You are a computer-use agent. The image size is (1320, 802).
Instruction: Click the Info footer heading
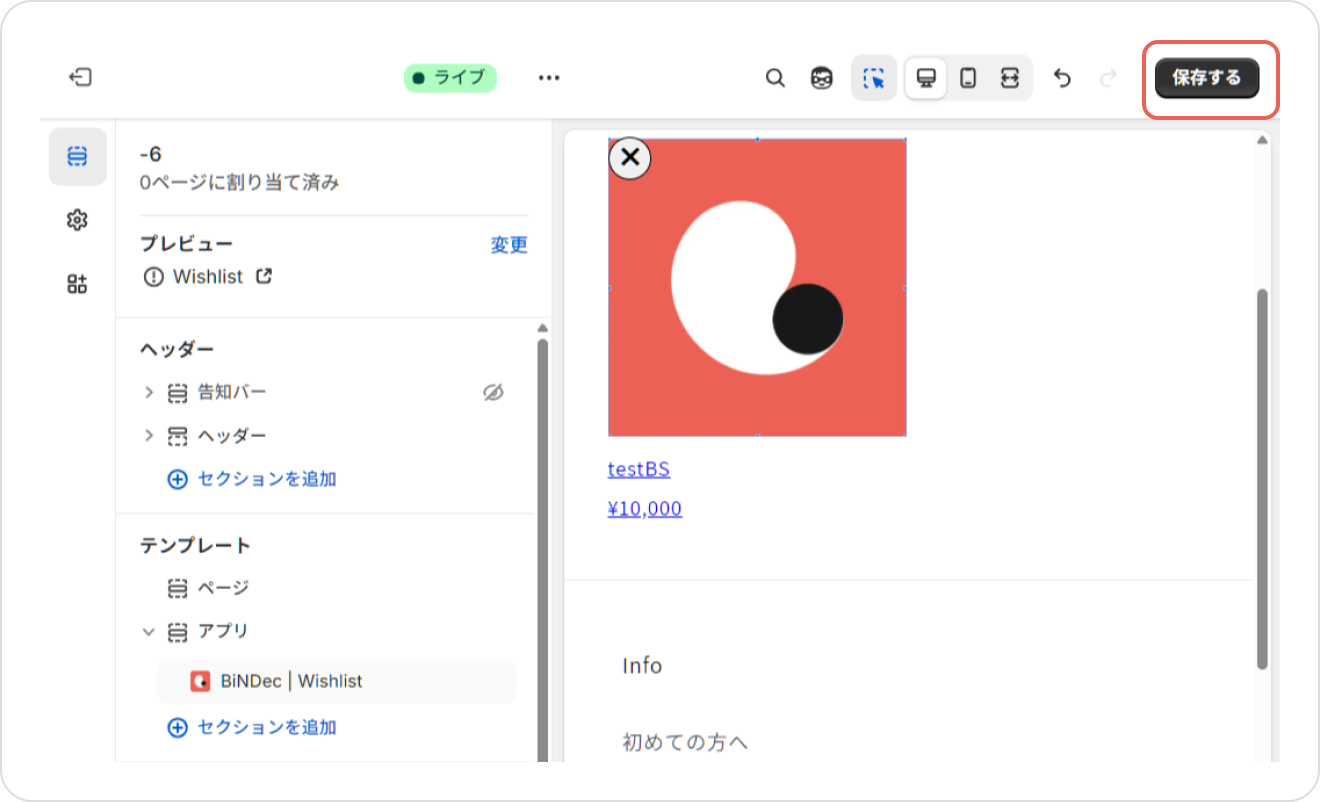(642, 666)
